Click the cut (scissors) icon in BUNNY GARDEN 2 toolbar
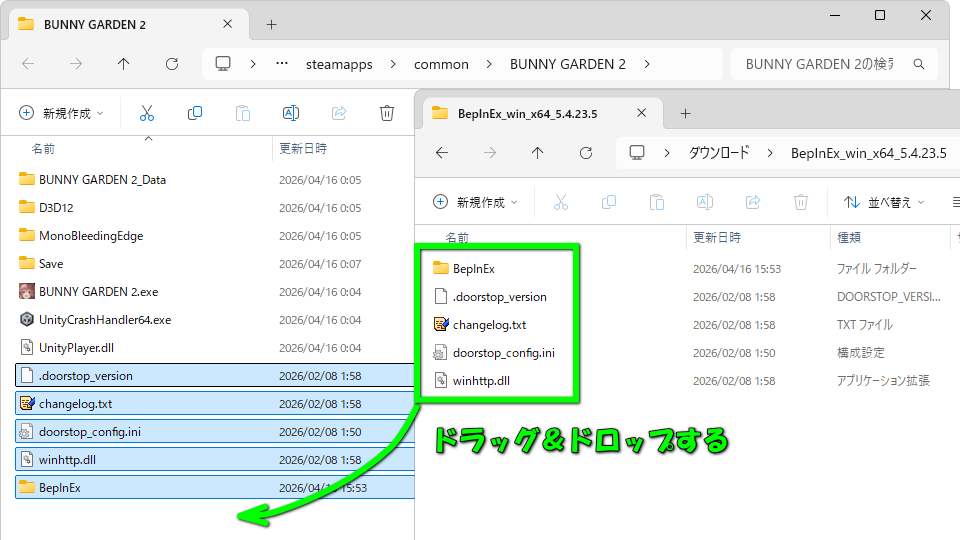The image size is (960, 540). click(x=147, y=113)
